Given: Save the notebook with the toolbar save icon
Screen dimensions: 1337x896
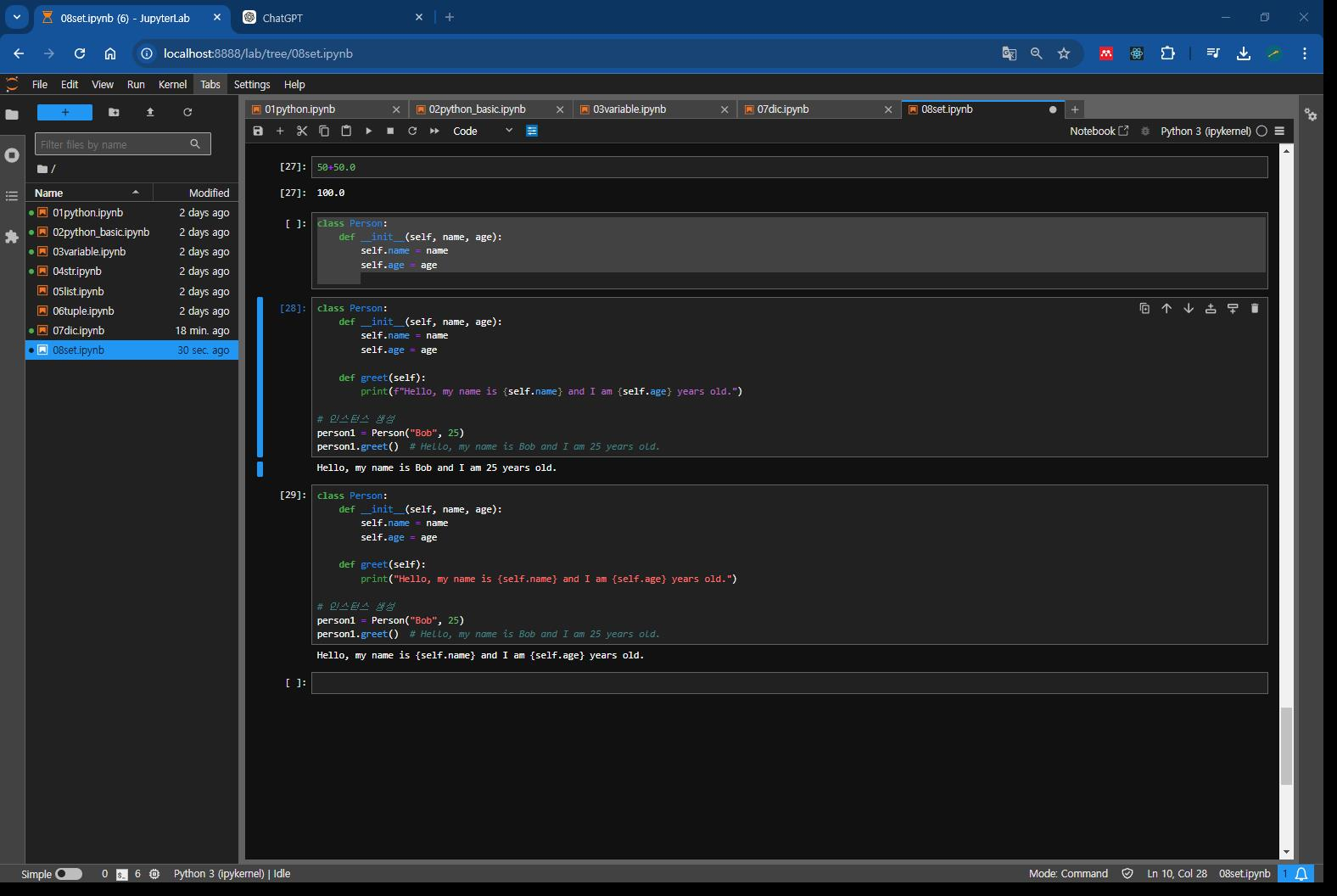Looking at the screenshot, I should (258, 131).
